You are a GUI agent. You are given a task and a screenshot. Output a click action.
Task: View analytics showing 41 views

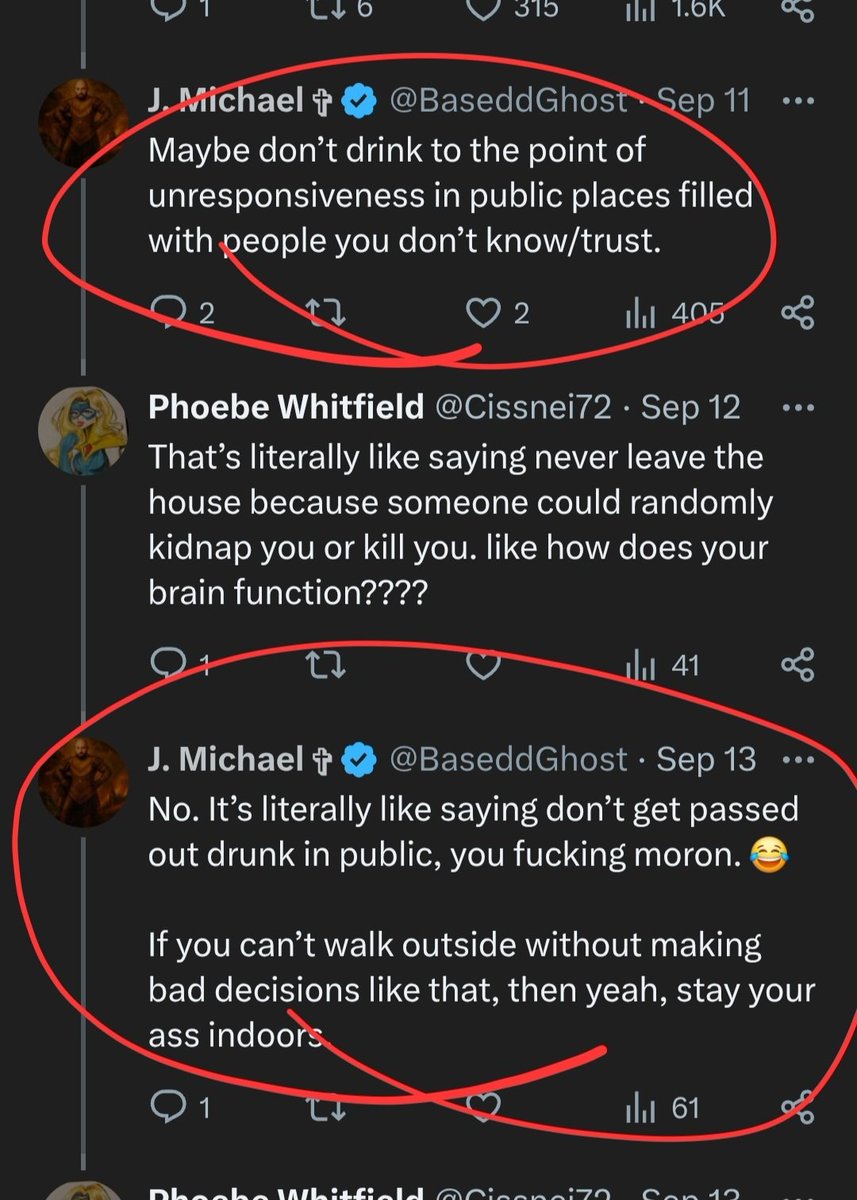662,665
